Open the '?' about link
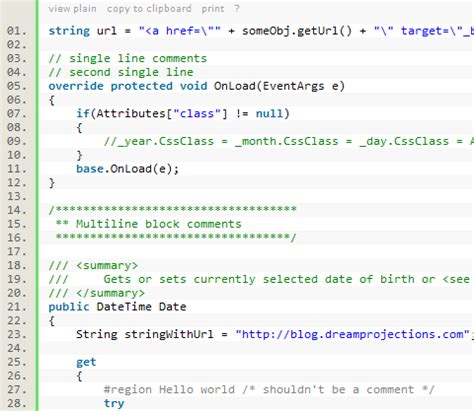This screenshot has height=411, width=474. pos(237,9)
